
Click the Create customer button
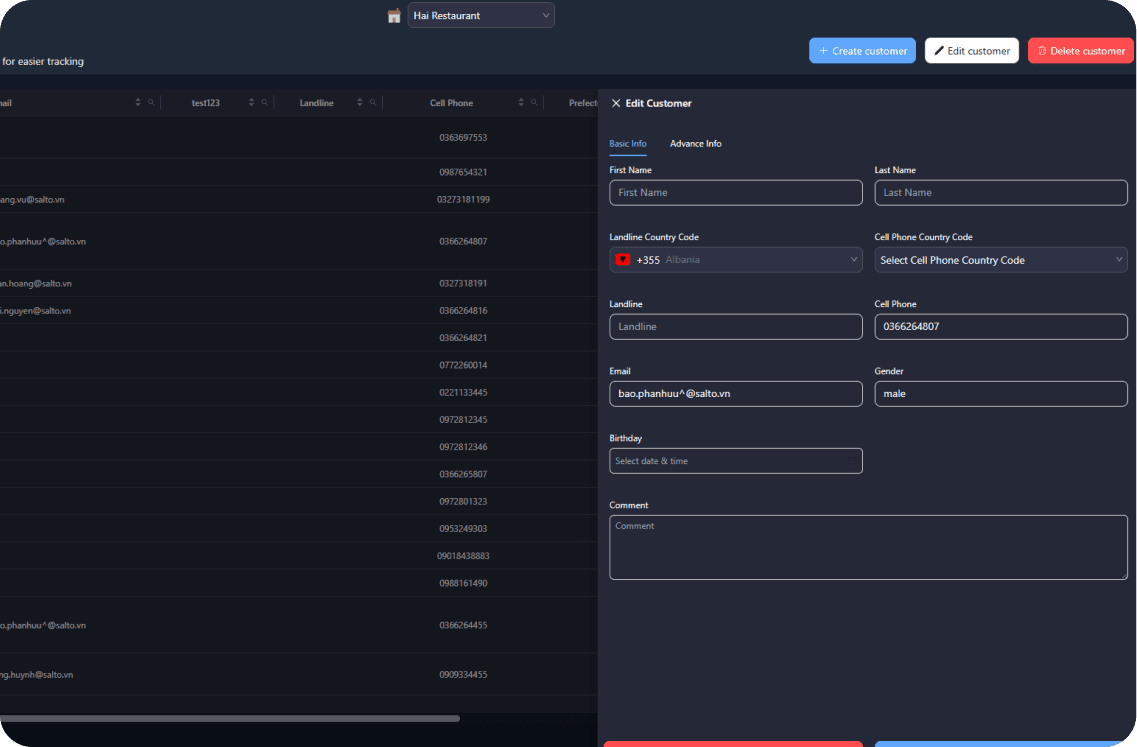point(862,51)
